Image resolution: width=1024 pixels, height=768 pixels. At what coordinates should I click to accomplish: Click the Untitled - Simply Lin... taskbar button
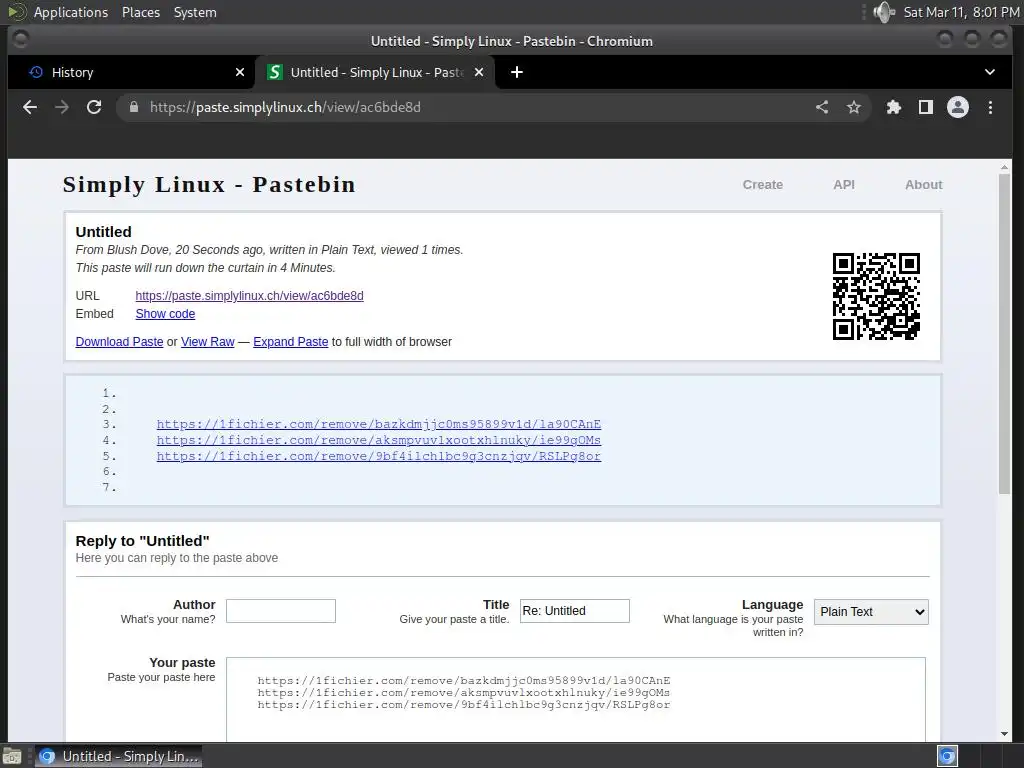[118, 756]
